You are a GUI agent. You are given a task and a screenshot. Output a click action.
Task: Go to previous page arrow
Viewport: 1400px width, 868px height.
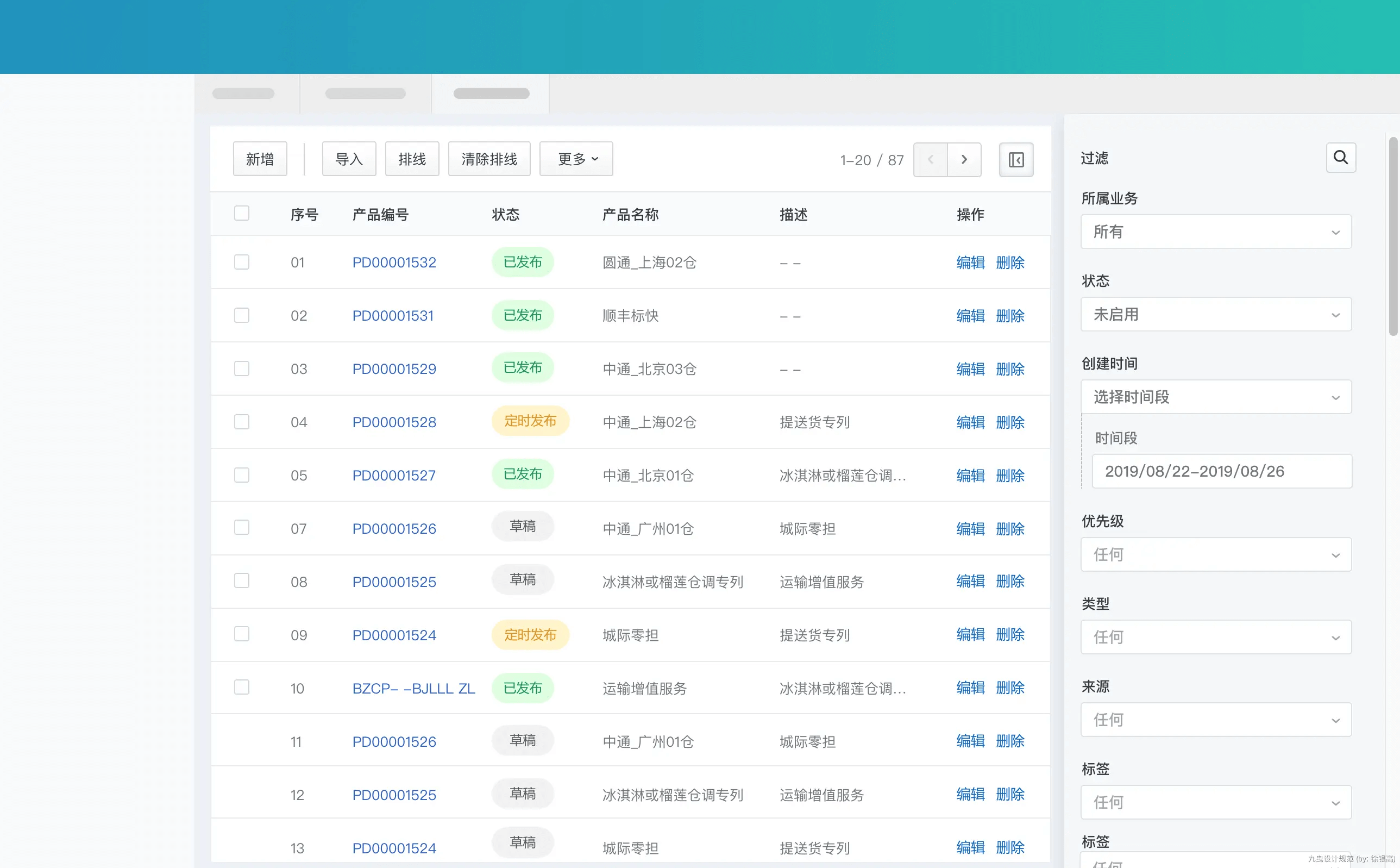point(930,160)
